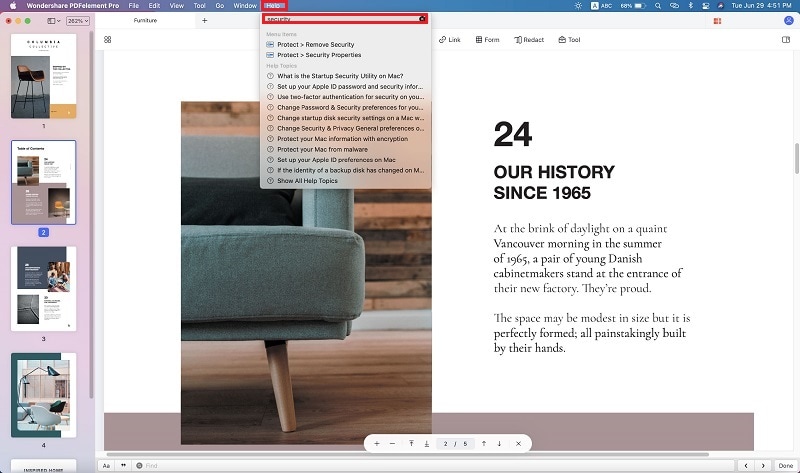This screenshot has height=473, width=800.
Task: Open 'Use two-factor authentication' help topic
Action: (345, 96)
